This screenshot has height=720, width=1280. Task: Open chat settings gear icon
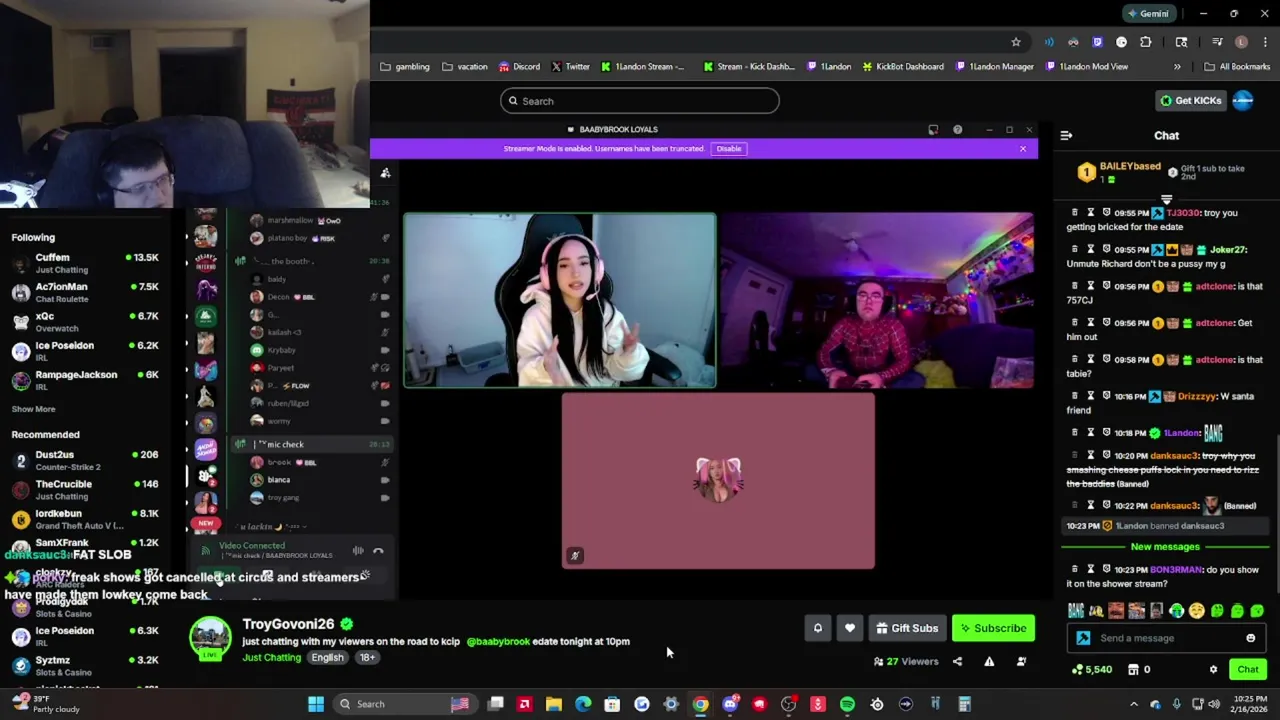[x=1213, y=669]
